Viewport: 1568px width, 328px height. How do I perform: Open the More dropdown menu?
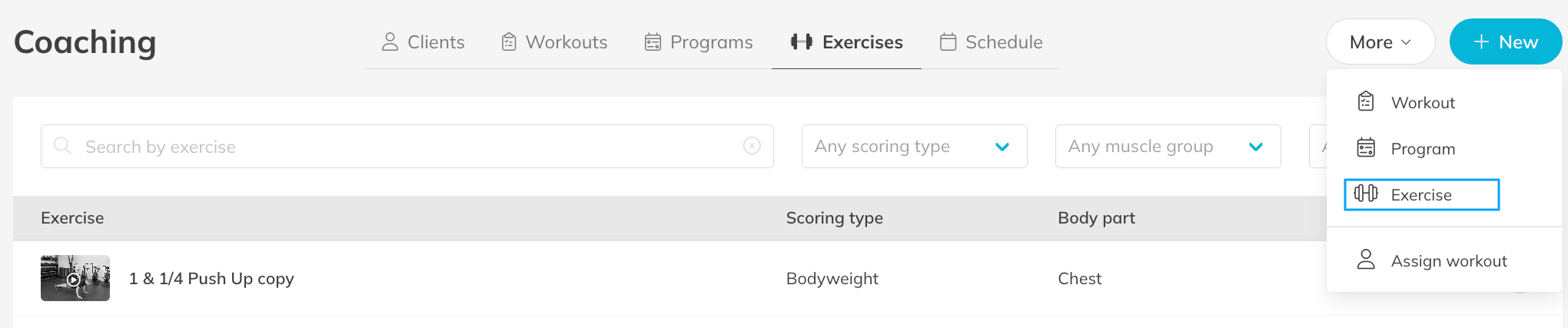tap(1380, 42)
